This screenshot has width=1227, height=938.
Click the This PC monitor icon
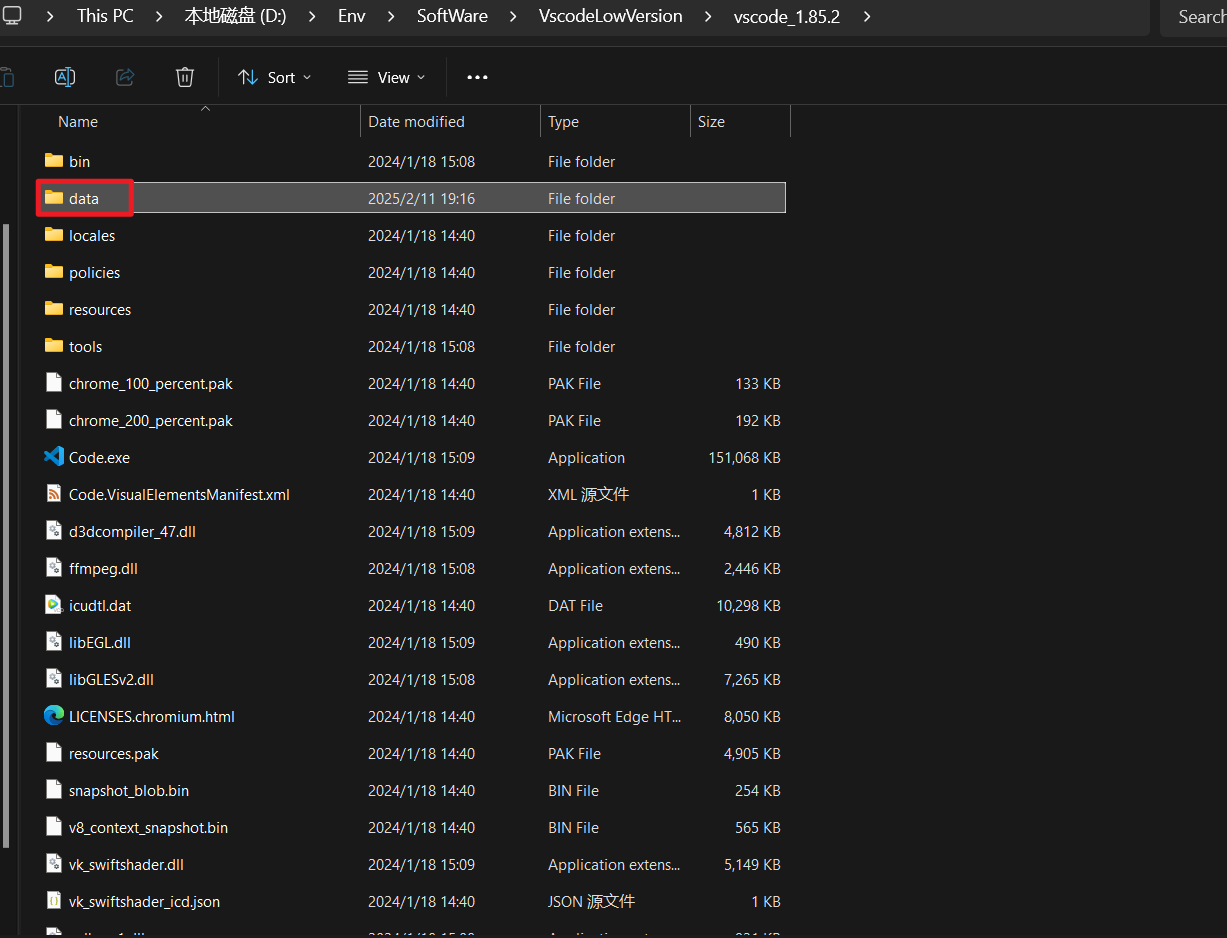click(12, 16)
